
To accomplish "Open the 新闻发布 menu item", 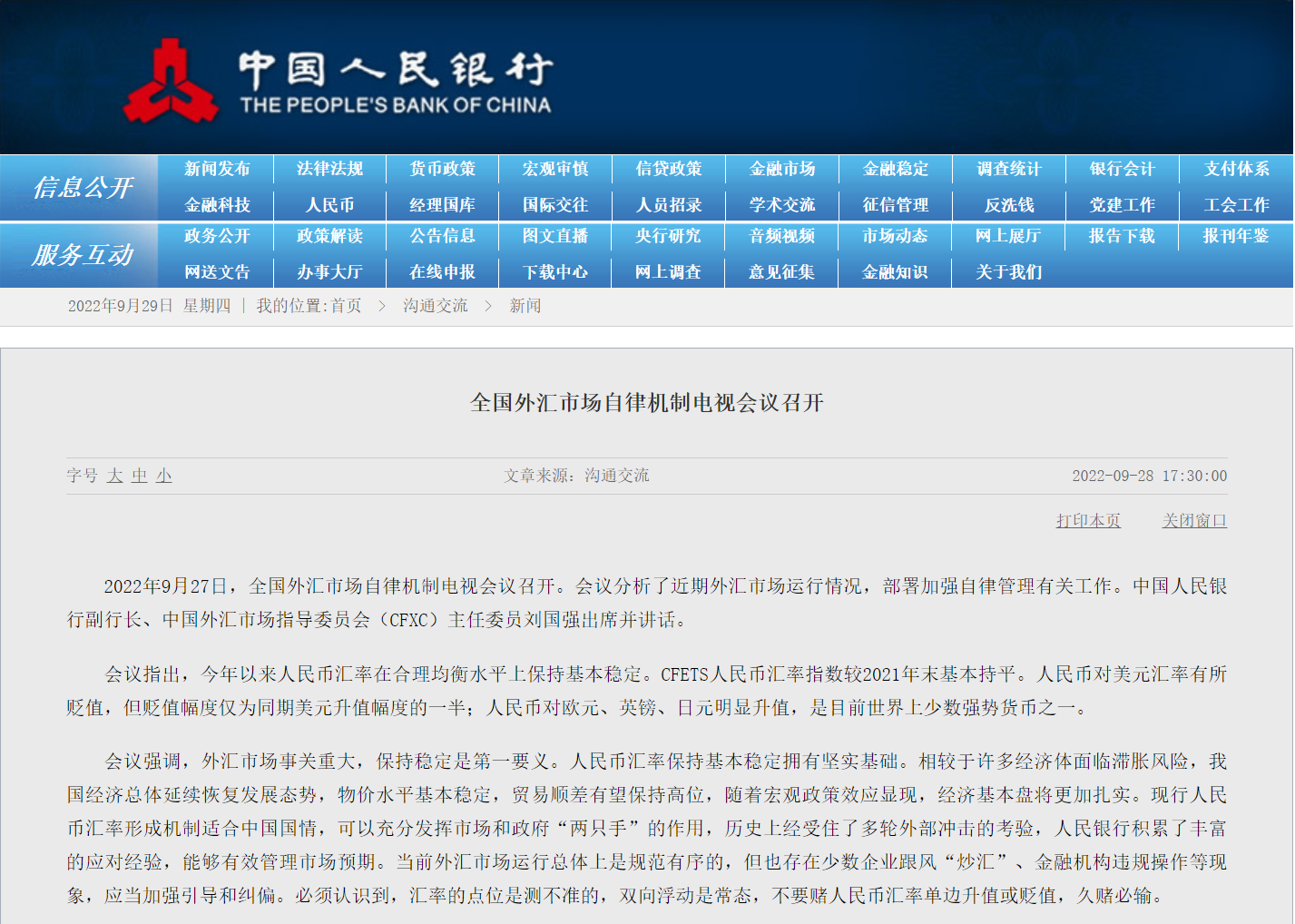I will coord(217,169).
